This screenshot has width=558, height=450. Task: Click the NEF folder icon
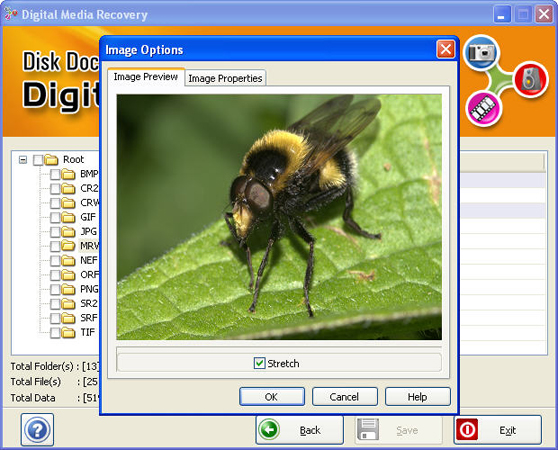pyautogui.click(x=68, y=260)
